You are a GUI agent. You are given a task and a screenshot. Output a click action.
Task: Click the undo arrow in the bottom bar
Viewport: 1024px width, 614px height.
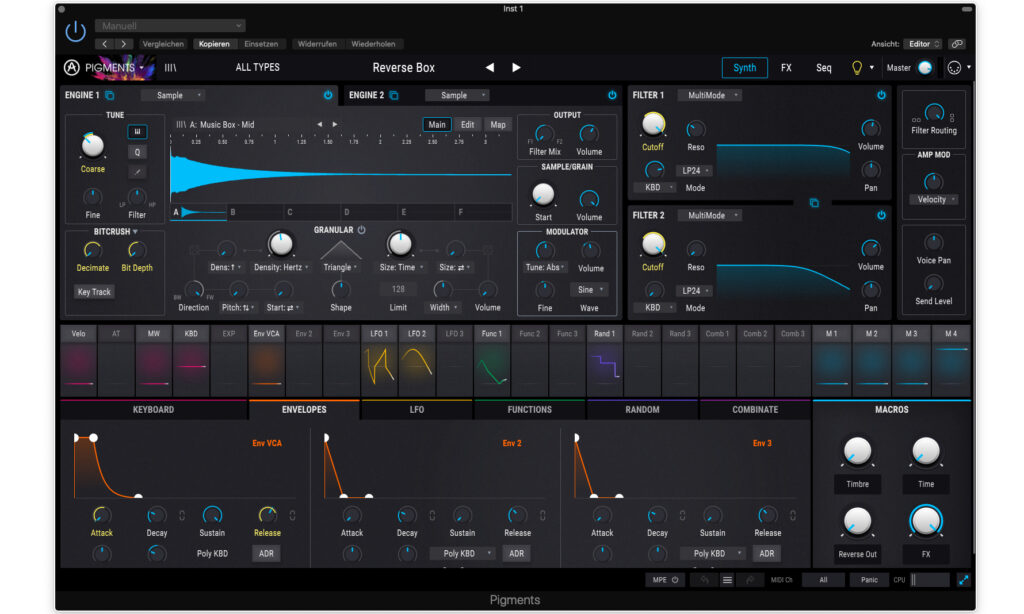coord(704,579)
